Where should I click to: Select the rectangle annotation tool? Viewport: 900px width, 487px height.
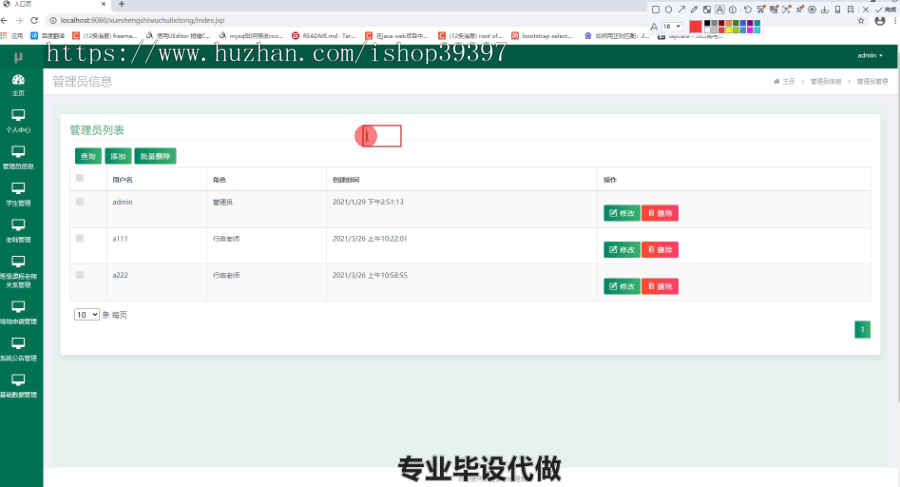click(x=655, y=10)
